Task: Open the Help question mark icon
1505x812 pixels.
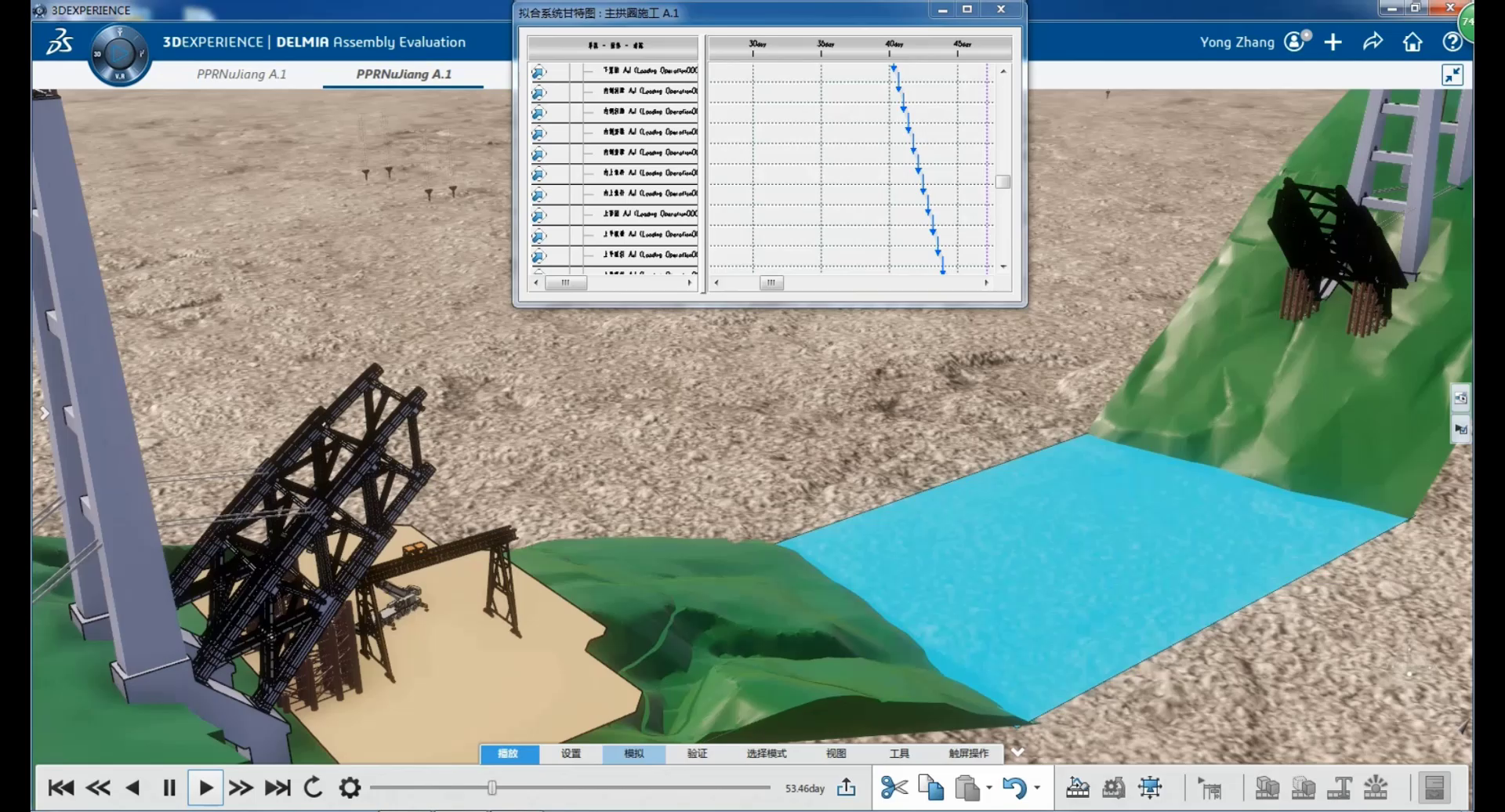Action: 1452,42
